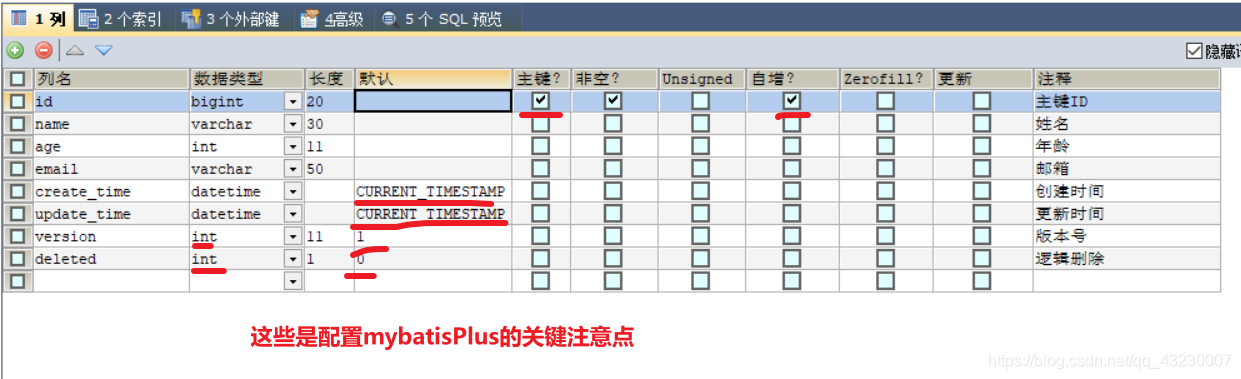Open data type dropdown for deleted
This screenshot has height=379, width=1241.
click(x=293, y=259)
